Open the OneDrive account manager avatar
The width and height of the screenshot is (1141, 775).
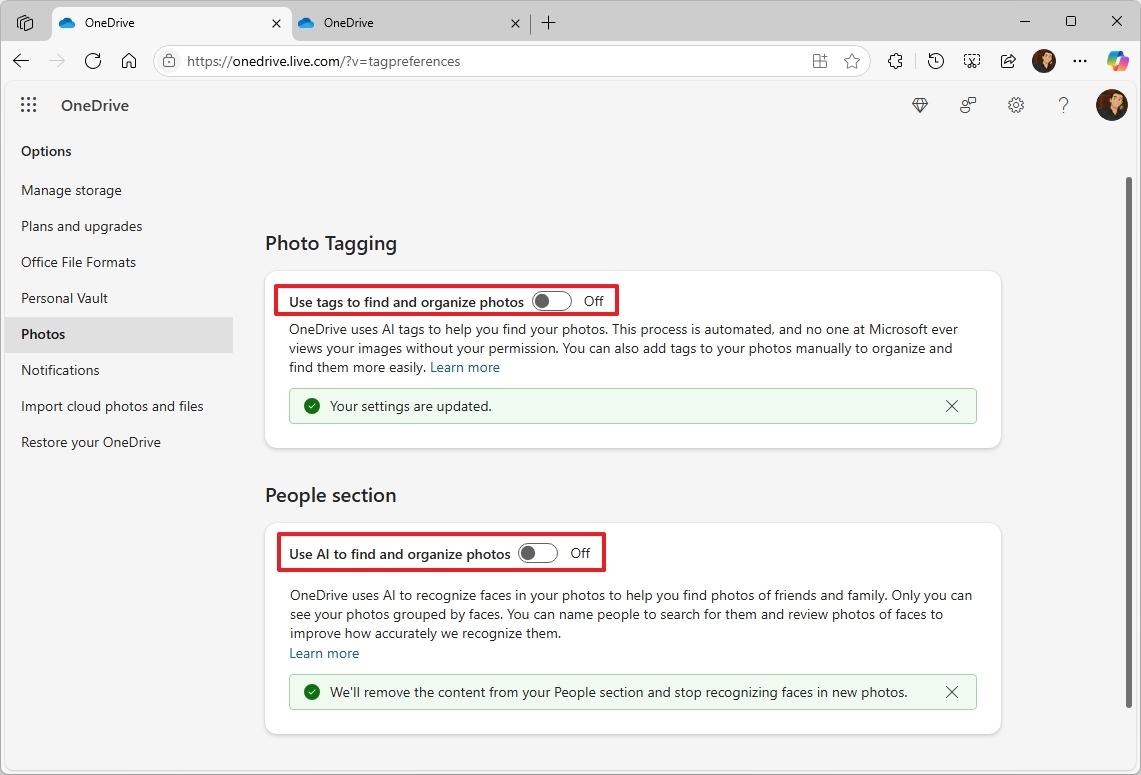point(1112,106)
